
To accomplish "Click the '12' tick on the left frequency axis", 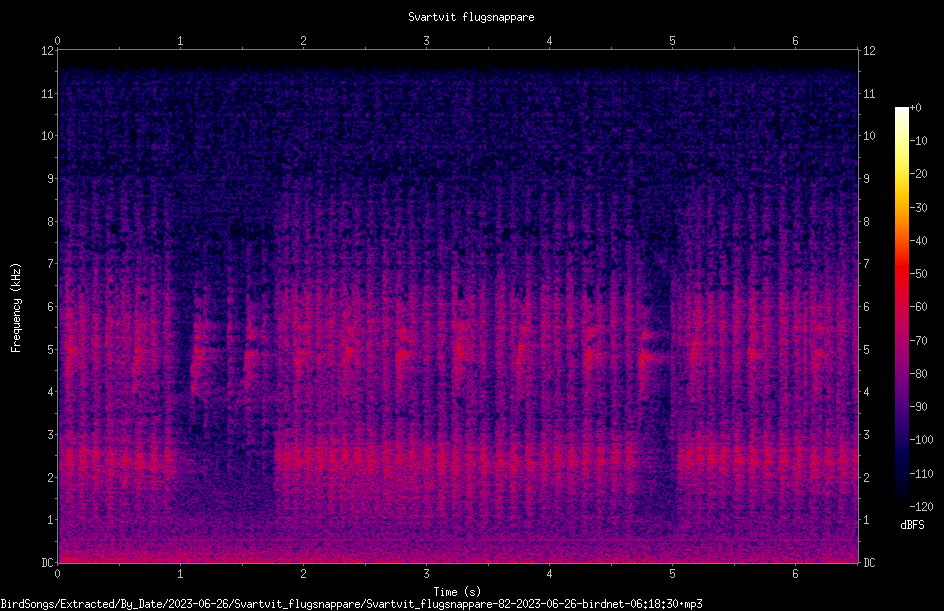I will point(47,51).
